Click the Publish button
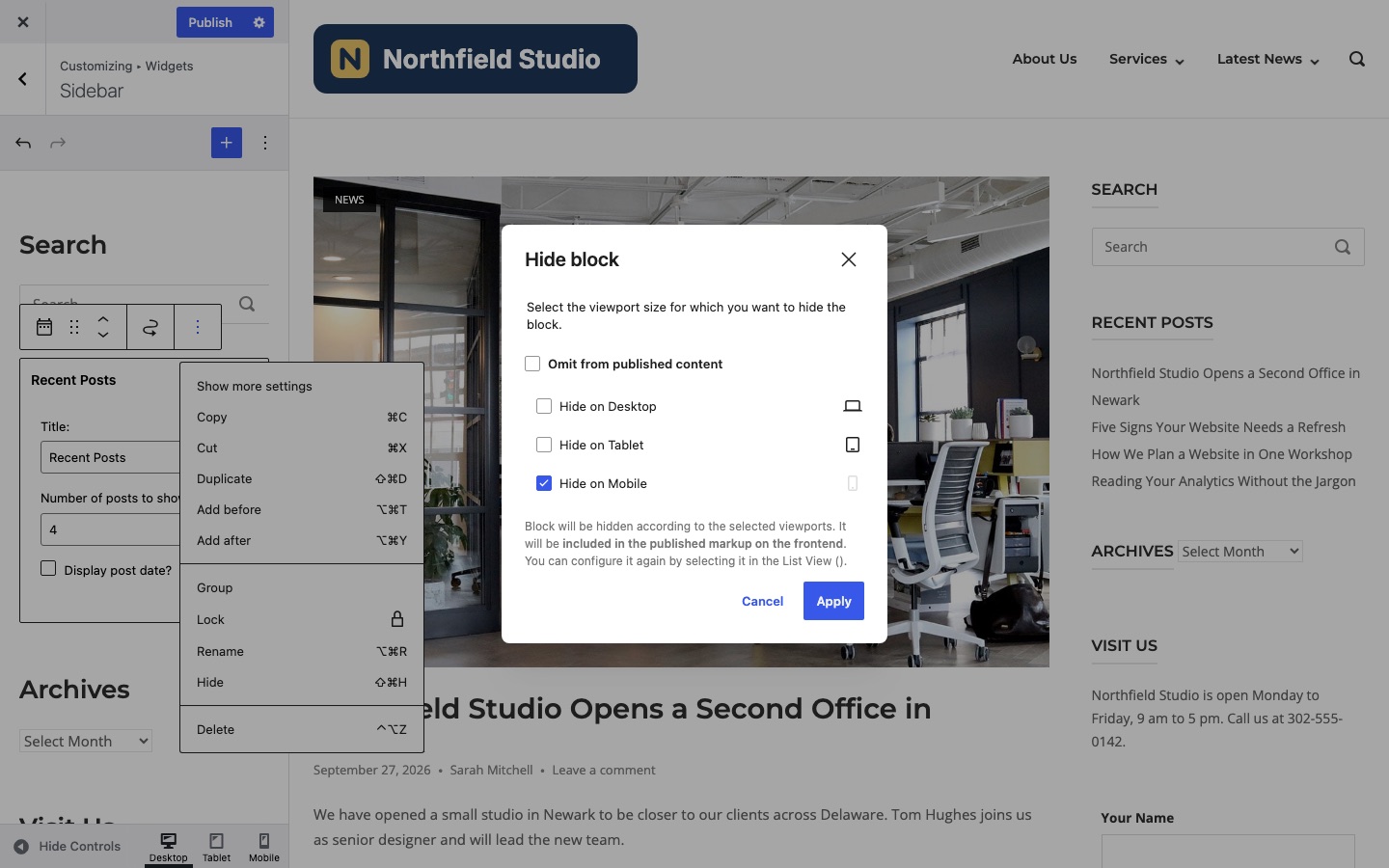Screen dimensions: 1389x868 coord(210,22)
